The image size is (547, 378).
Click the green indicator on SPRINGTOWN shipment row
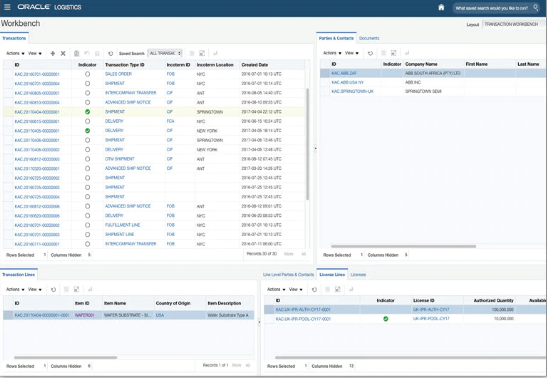tap(88, 112)
